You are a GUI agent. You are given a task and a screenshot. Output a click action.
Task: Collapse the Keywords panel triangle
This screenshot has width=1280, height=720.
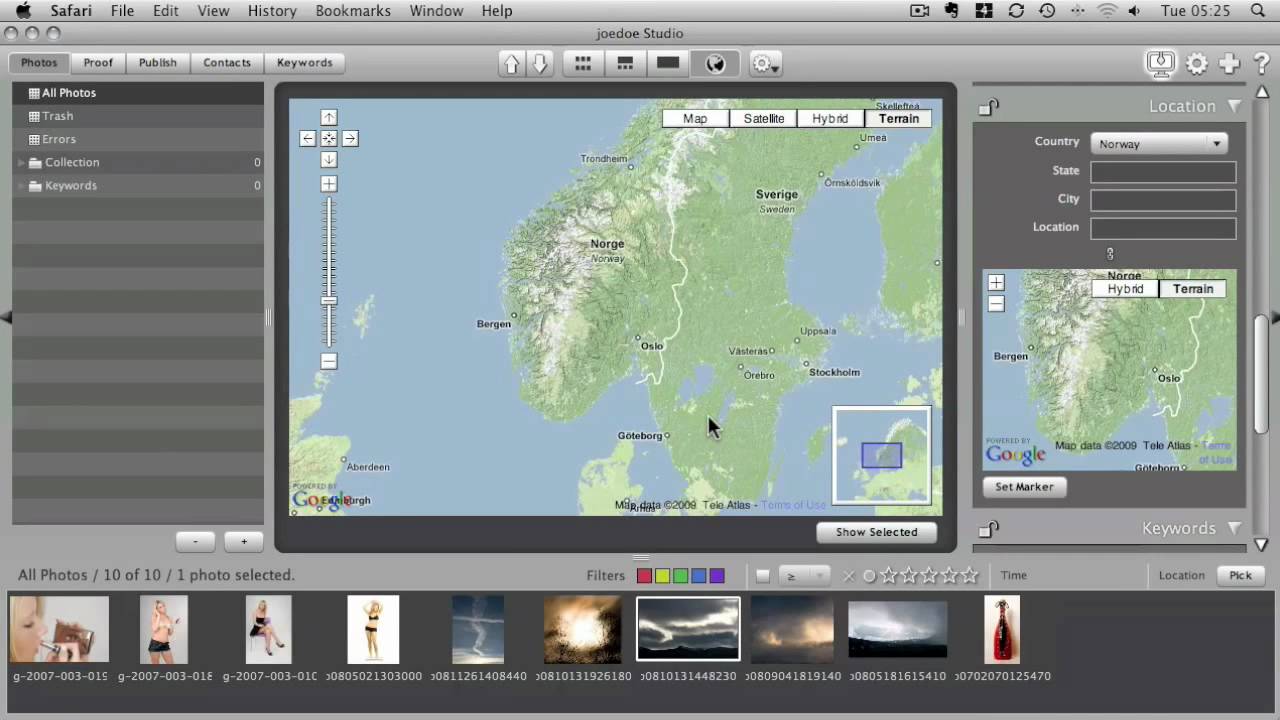pos(1234,528)
